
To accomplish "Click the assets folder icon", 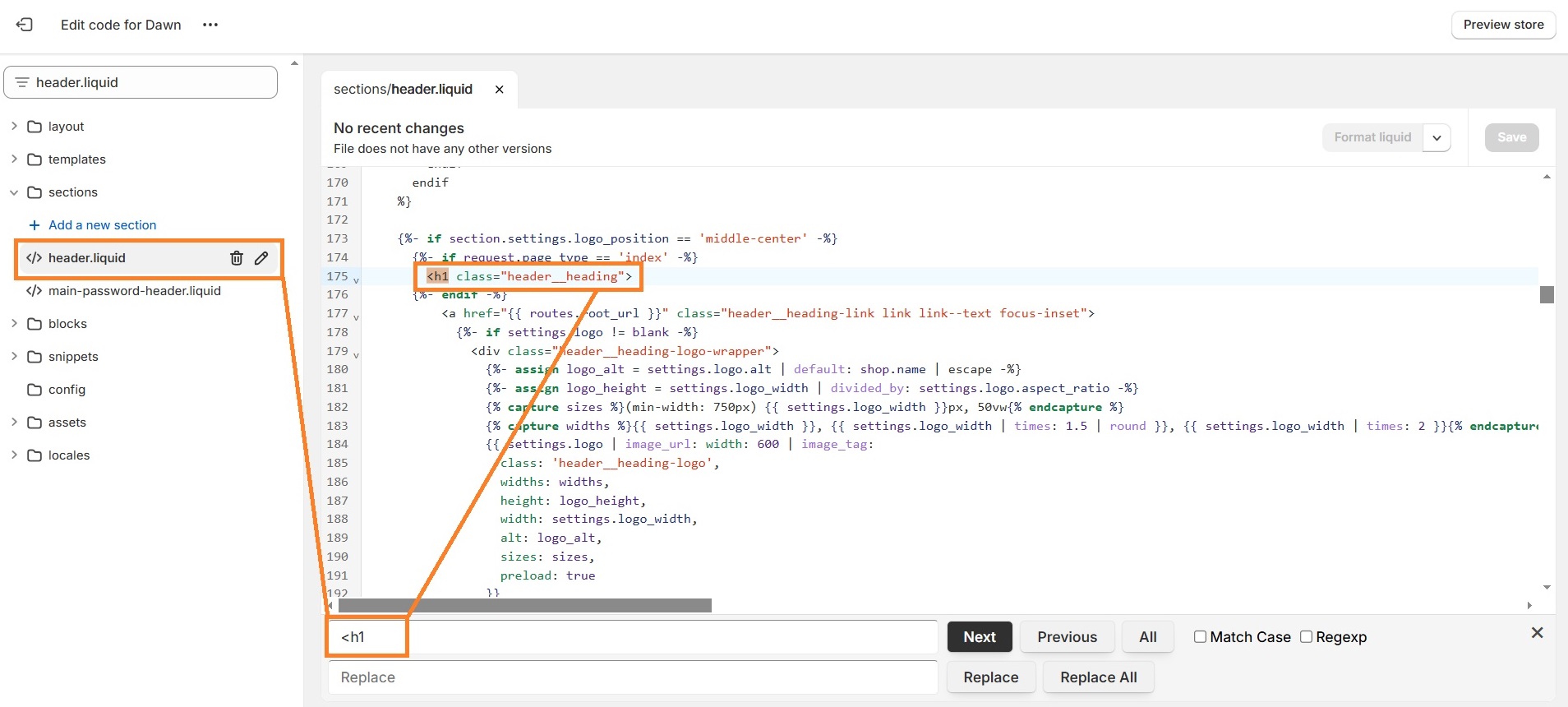I will (35, 423).
